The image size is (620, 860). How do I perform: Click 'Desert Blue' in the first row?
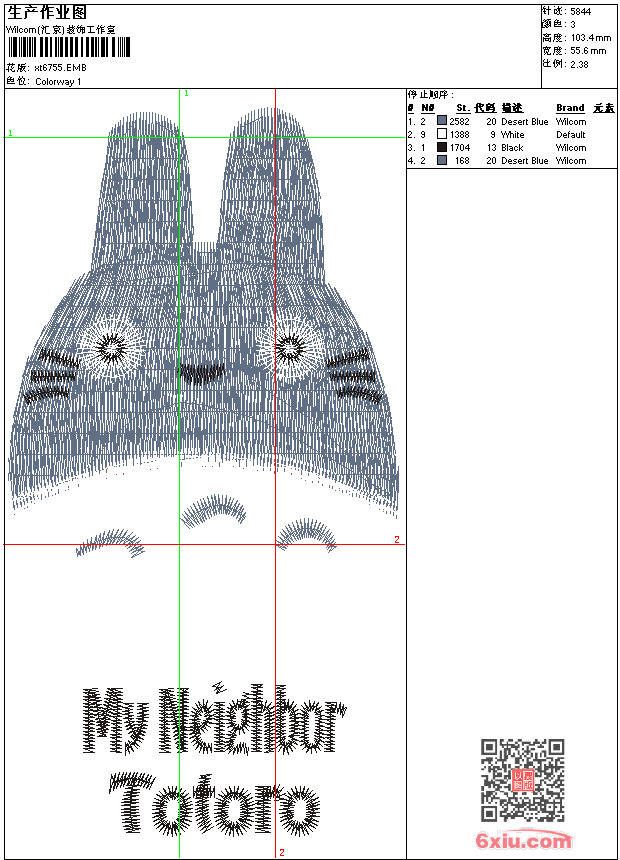coord(525,122)
